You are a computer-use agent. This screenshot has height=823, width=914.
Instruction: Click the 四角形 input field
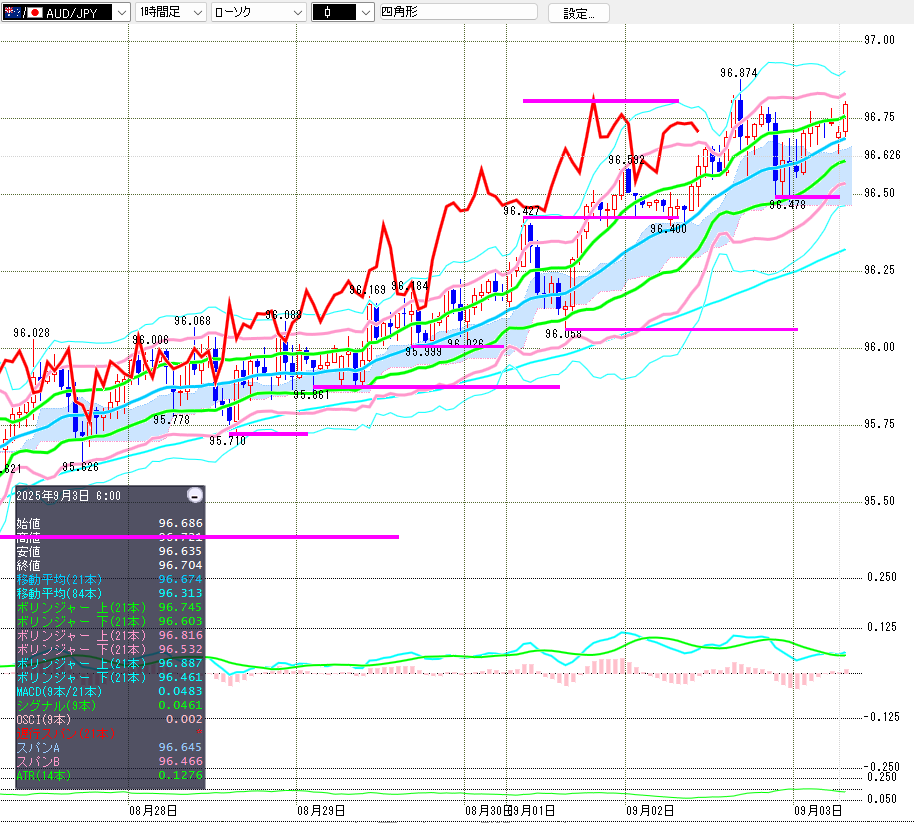click(458, 12)
